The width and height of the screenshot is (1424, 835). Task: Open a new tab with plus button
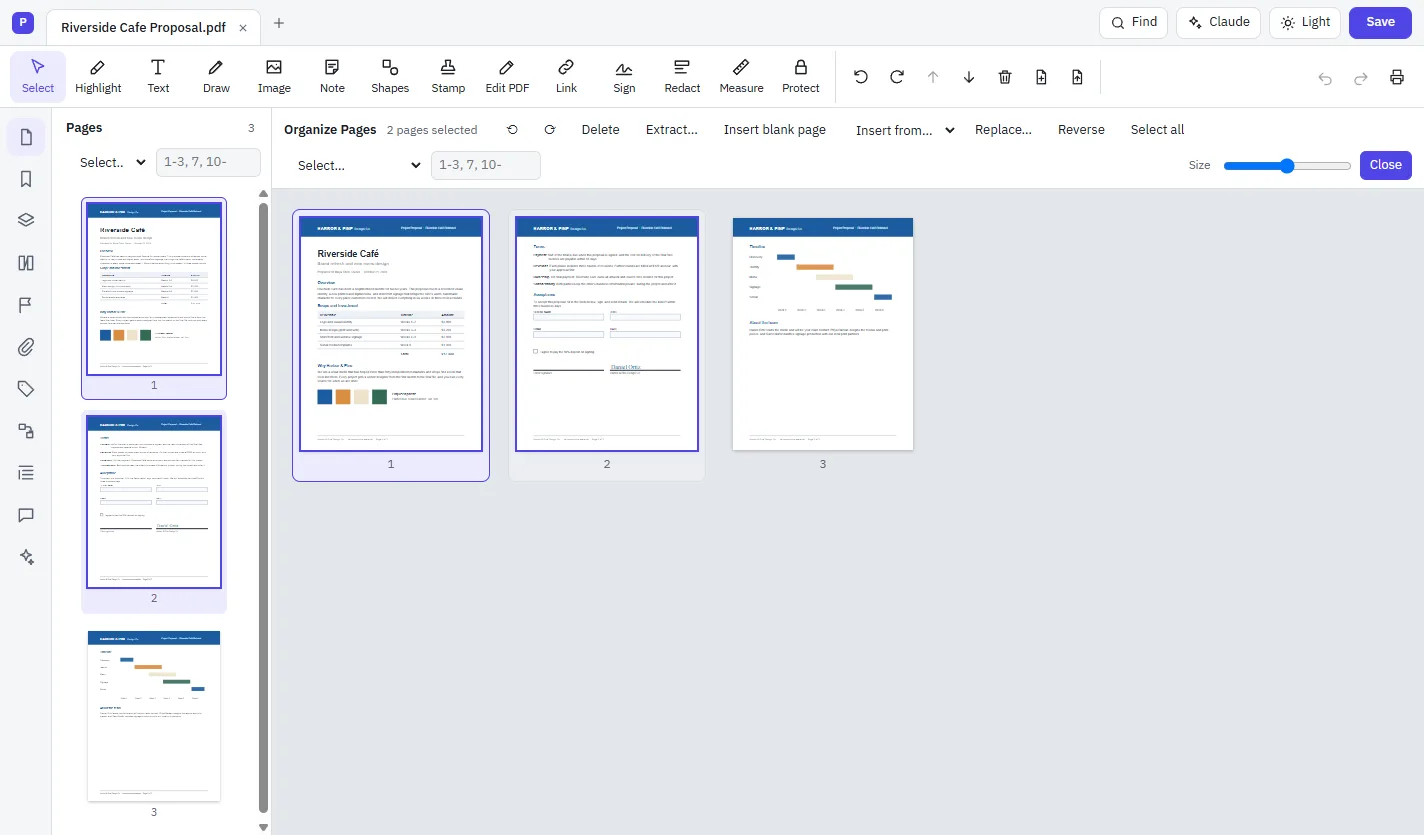279,23
